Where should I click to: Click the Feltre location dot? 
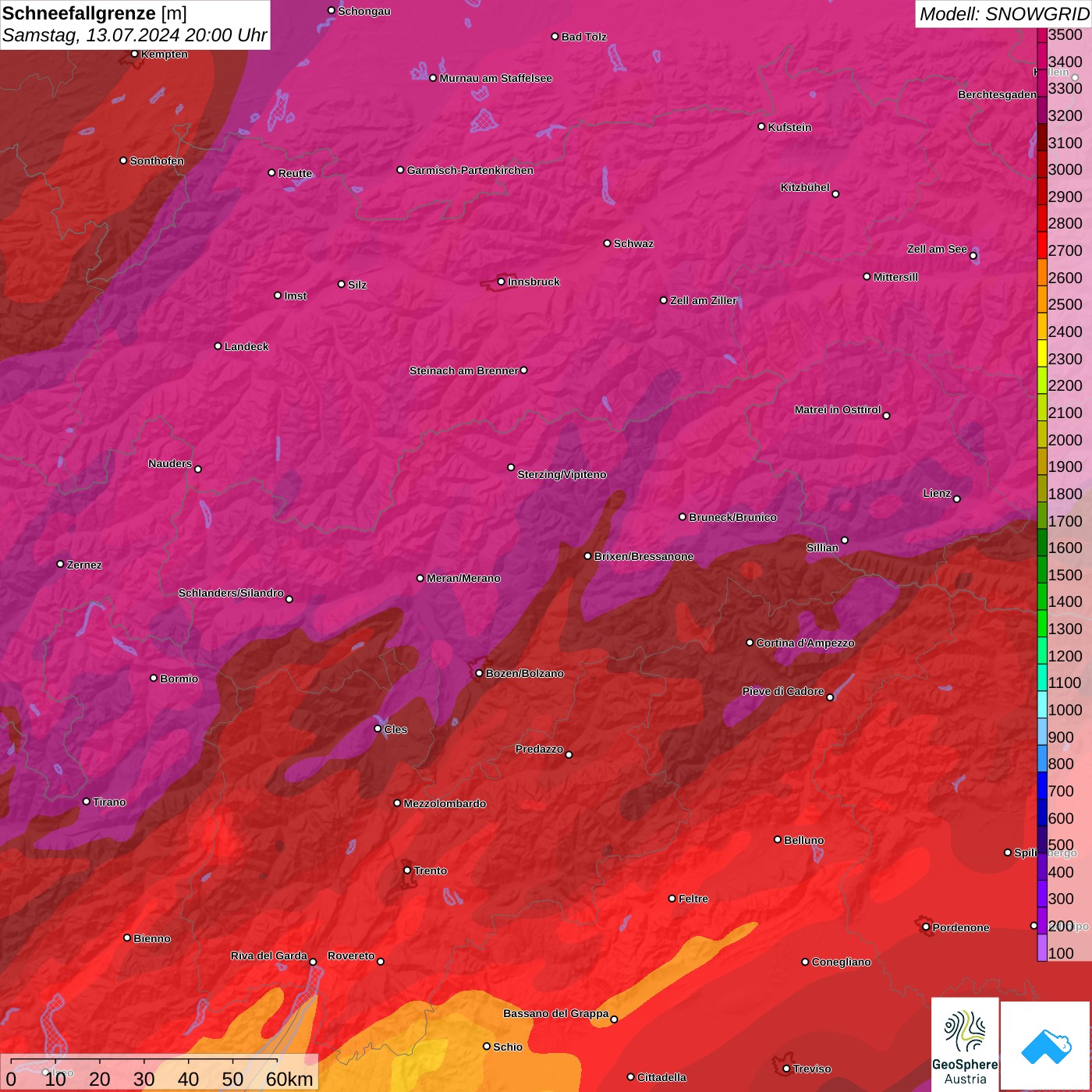click(x=672, y=899)
